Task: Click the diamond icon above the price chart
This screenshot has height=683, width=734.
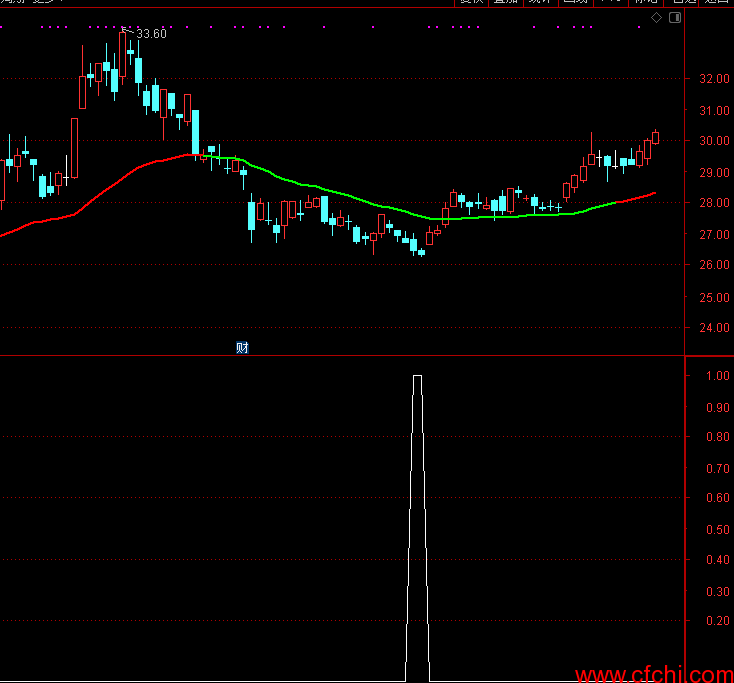Action: click(x=656, y=18)
